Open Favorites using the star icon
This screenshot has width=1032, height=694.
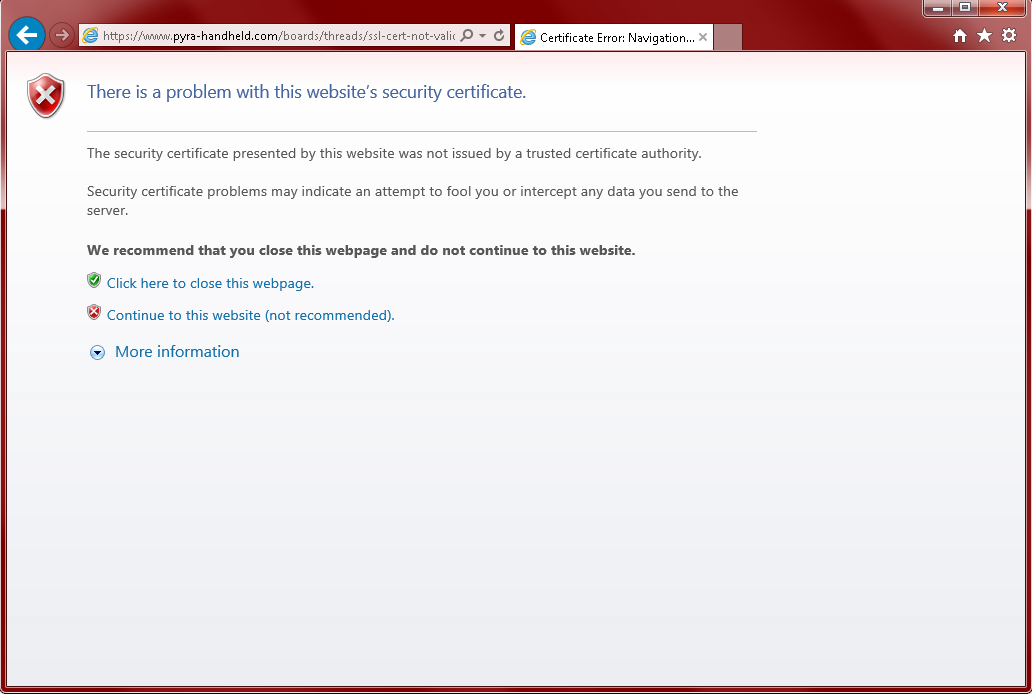tap(984, 36)
